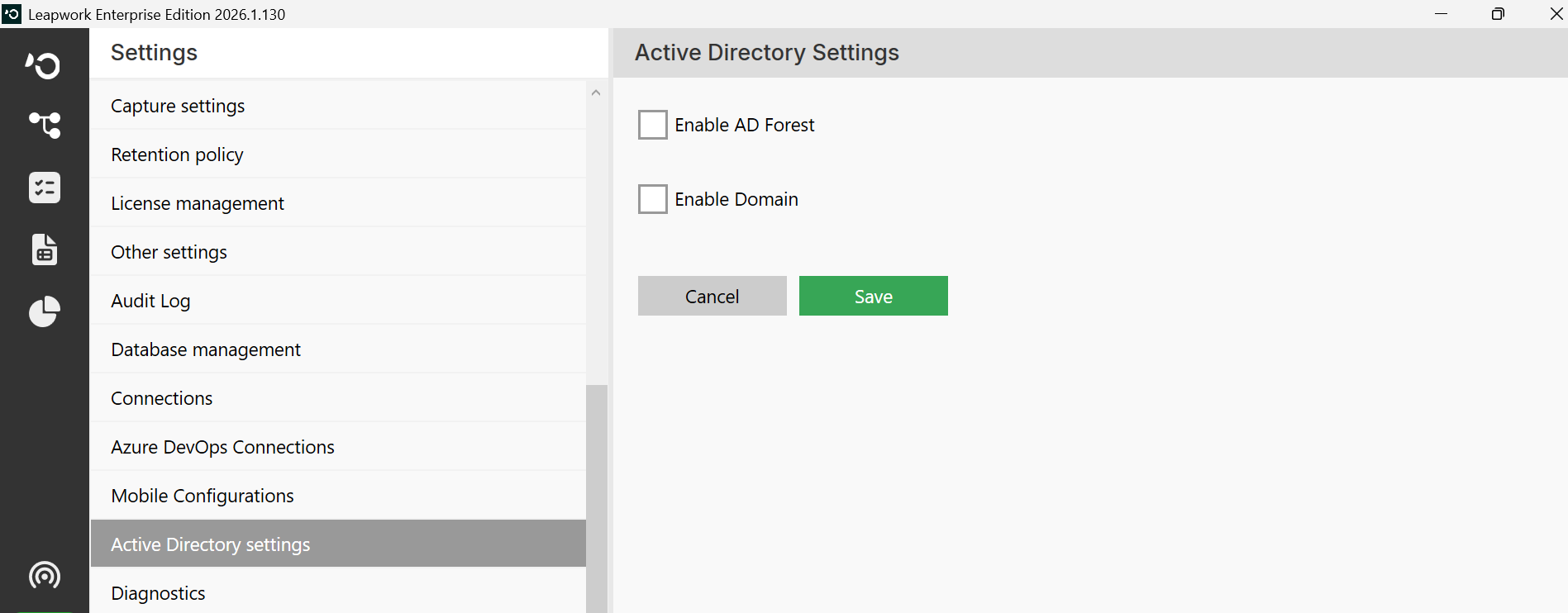Tick the Enable AD Forest checkbox
The image size is (1568, 613).
[x=653, y=125]
